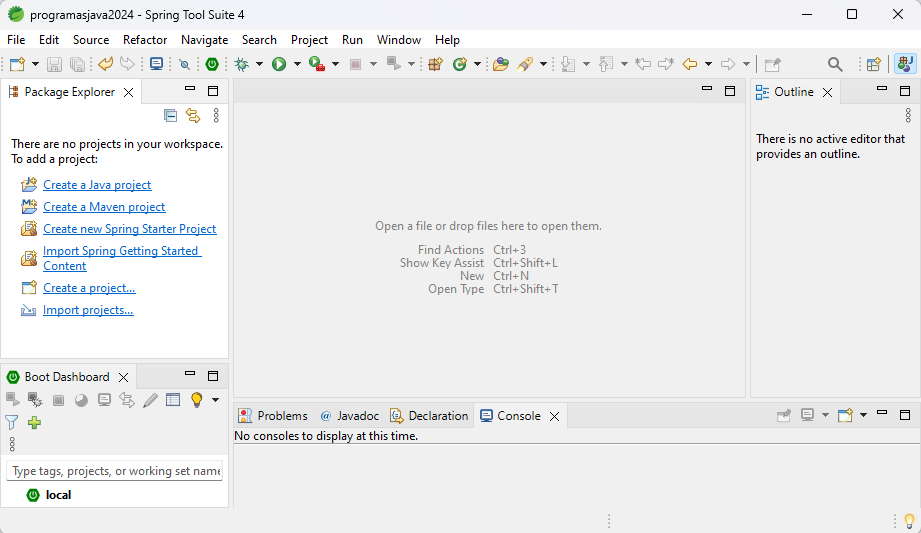Click the Open Perspective icon
Image resolution: width=921 pixels, height=533 pixels.
[873, 64]
